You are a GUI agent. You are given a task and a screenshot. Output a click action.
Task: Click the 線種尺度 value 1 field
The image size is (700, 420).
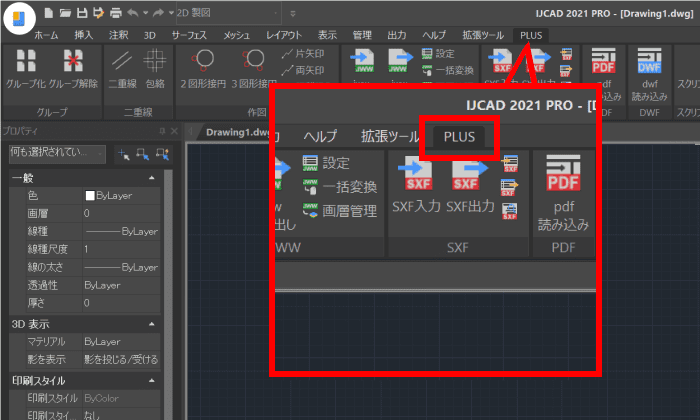121,249
